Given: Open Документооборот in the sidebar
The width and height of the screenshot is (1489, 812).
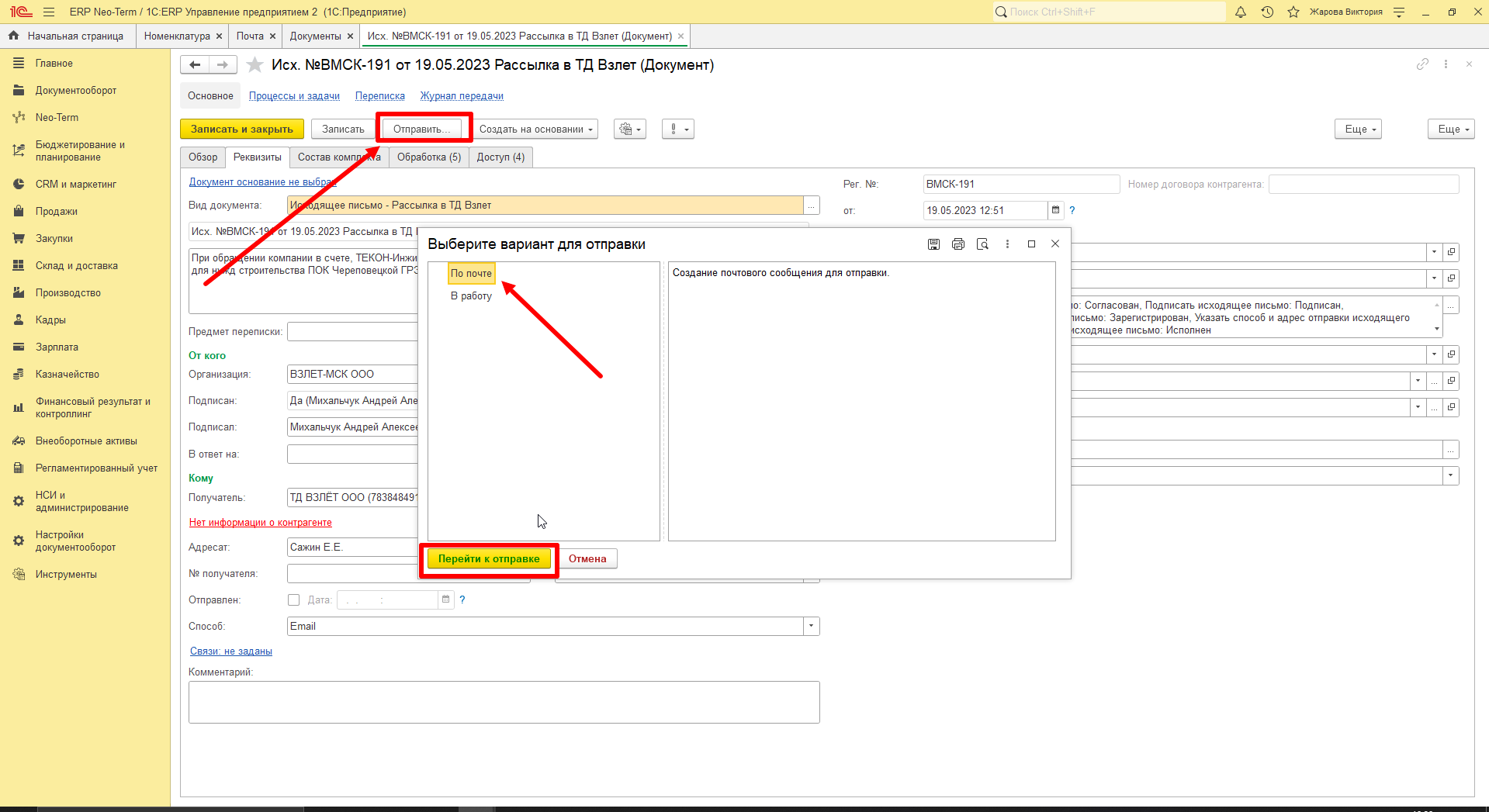Looking at the screenshot, I should 76,90.
